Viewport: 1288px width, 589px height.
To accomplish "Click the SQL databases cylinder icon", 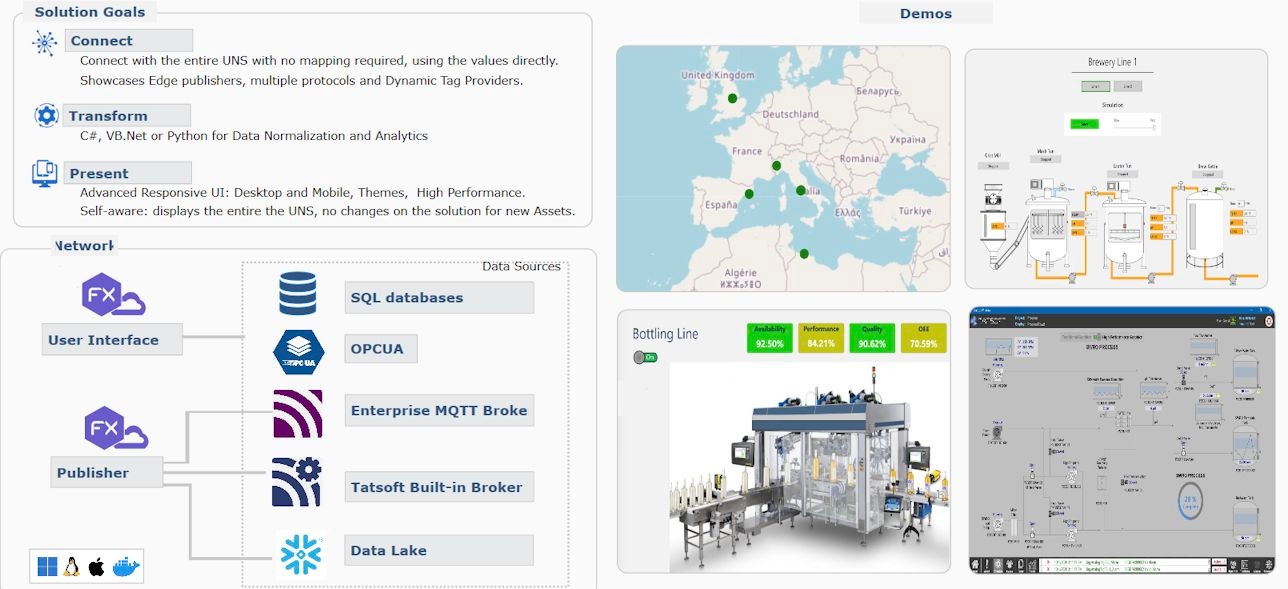I will 298,294.
